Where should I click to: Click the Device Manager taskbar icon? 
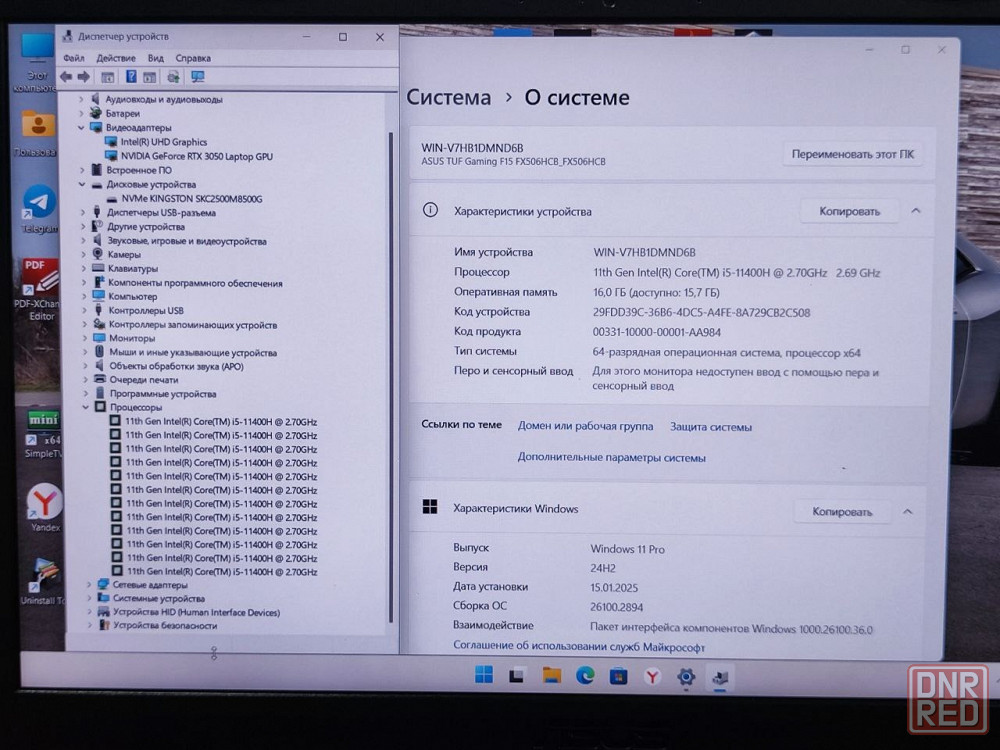click(x=720, y=677)
